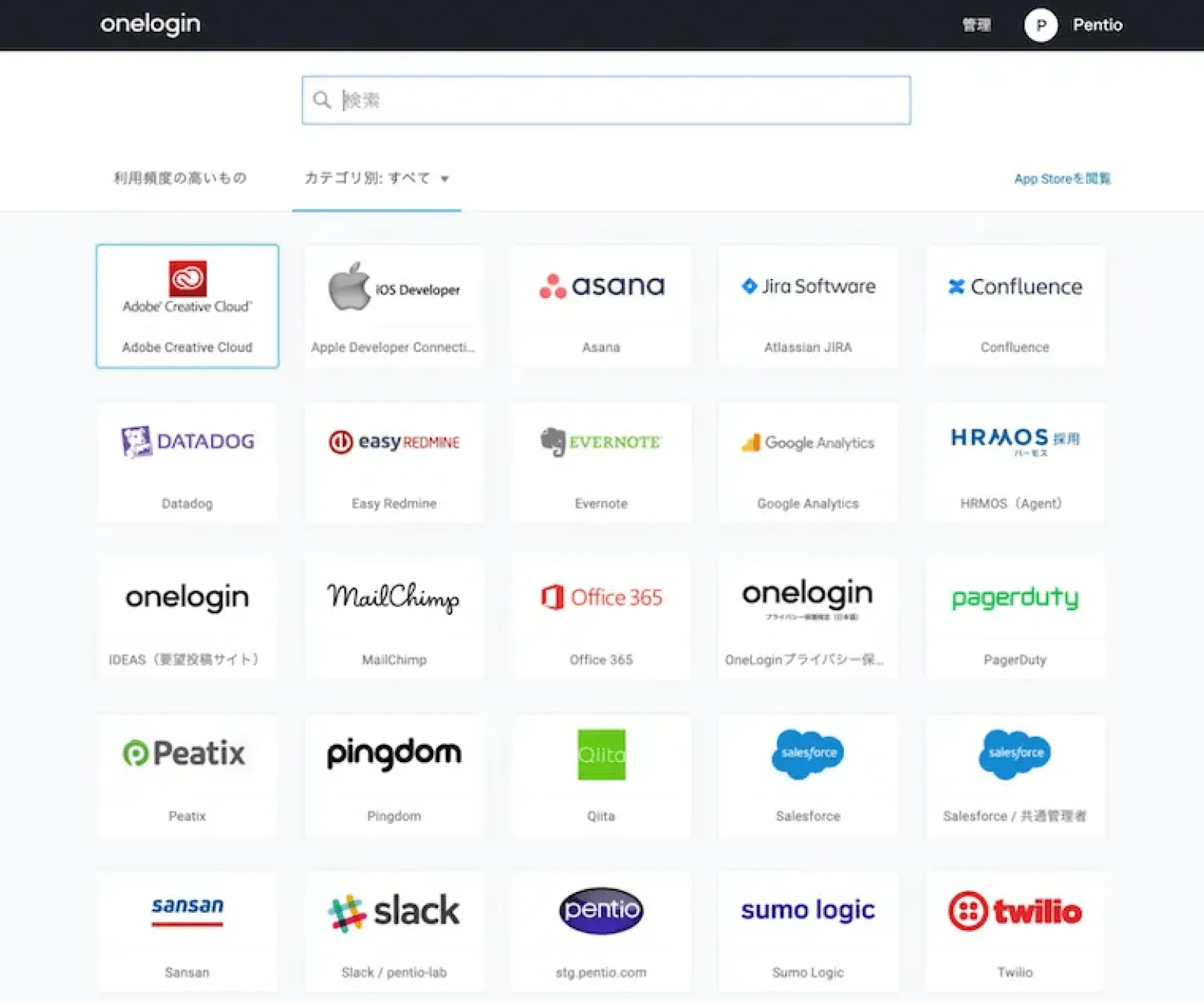Switch to the 利用頻度の高いもの tab

[x=180, y=179]
